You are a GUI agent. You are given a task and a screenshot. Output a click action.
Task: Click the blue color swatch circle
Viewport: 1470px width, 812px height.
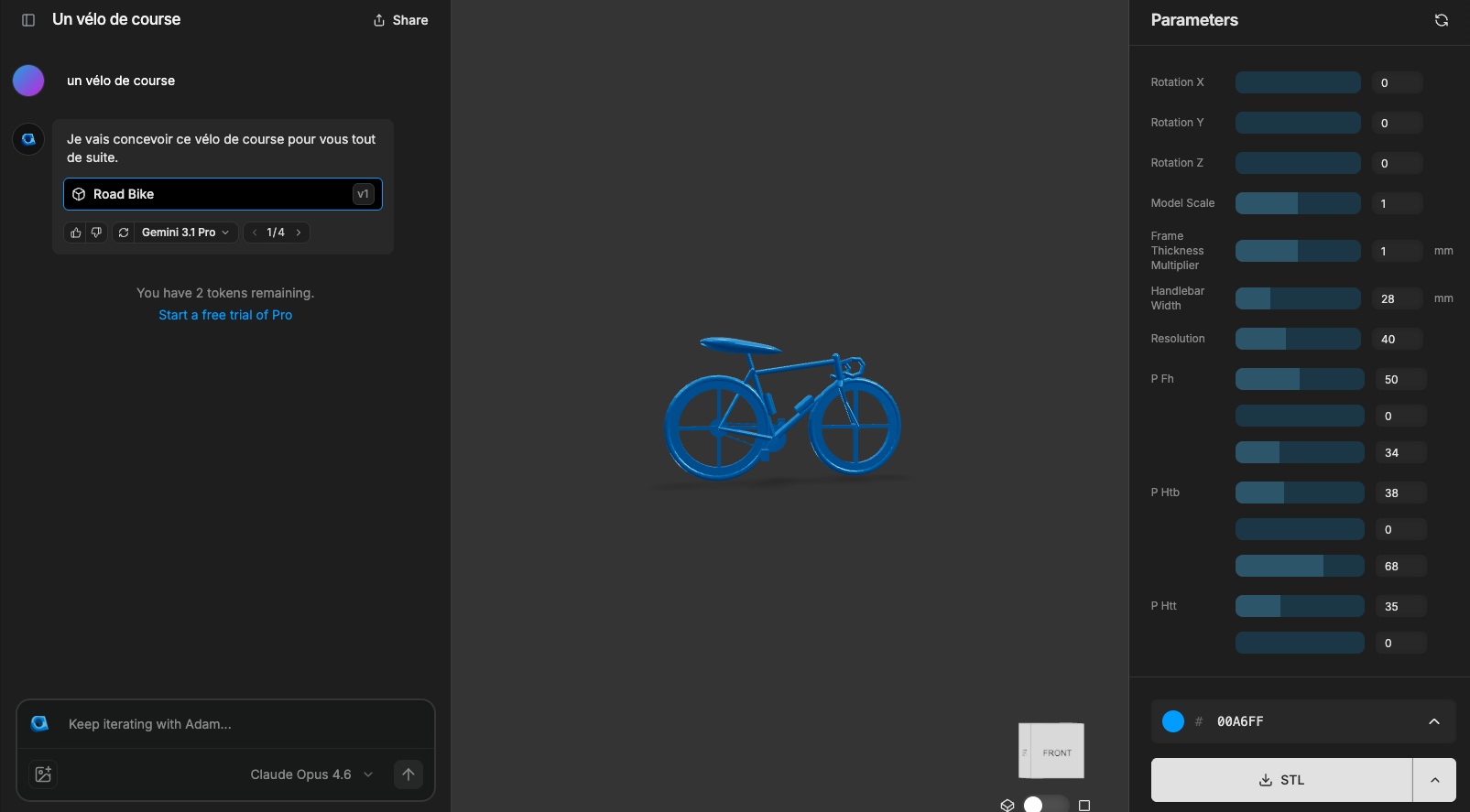point(1173,721)
